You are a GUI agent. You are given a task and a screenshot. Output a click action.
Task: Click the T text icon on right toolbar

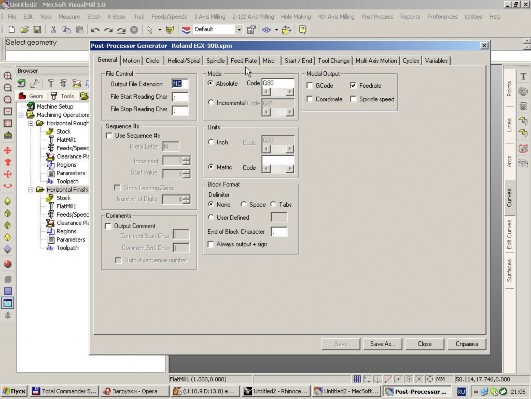(523, 77)
